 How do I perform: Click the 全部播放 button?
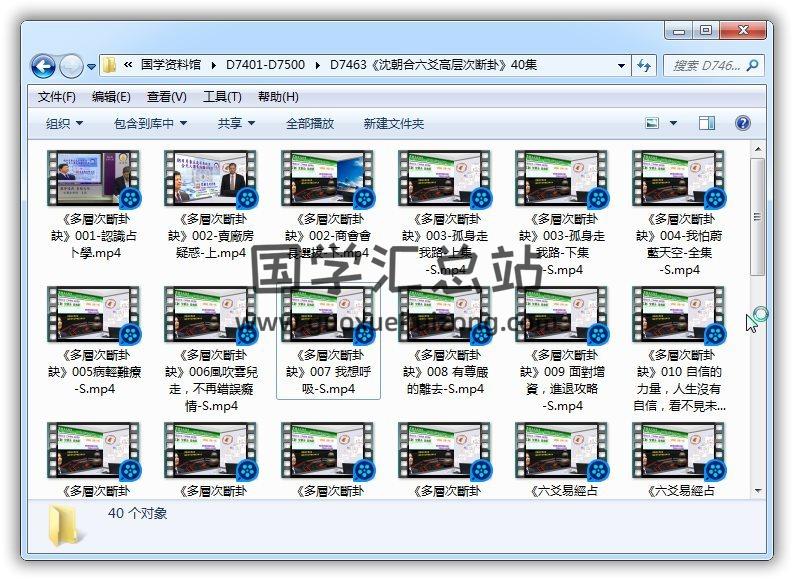pyautogui.click(x=310, y=123)
